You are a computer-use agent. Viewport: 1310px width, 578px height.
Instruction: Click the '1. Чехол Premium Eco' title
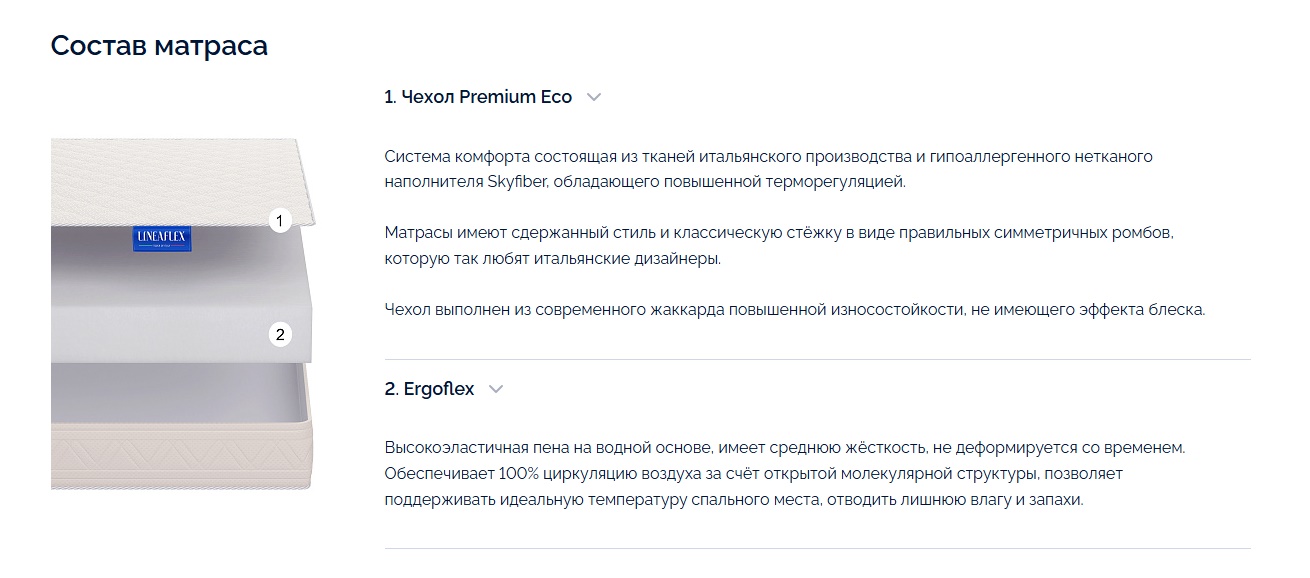pyautogui.click(x=478, y=97)
